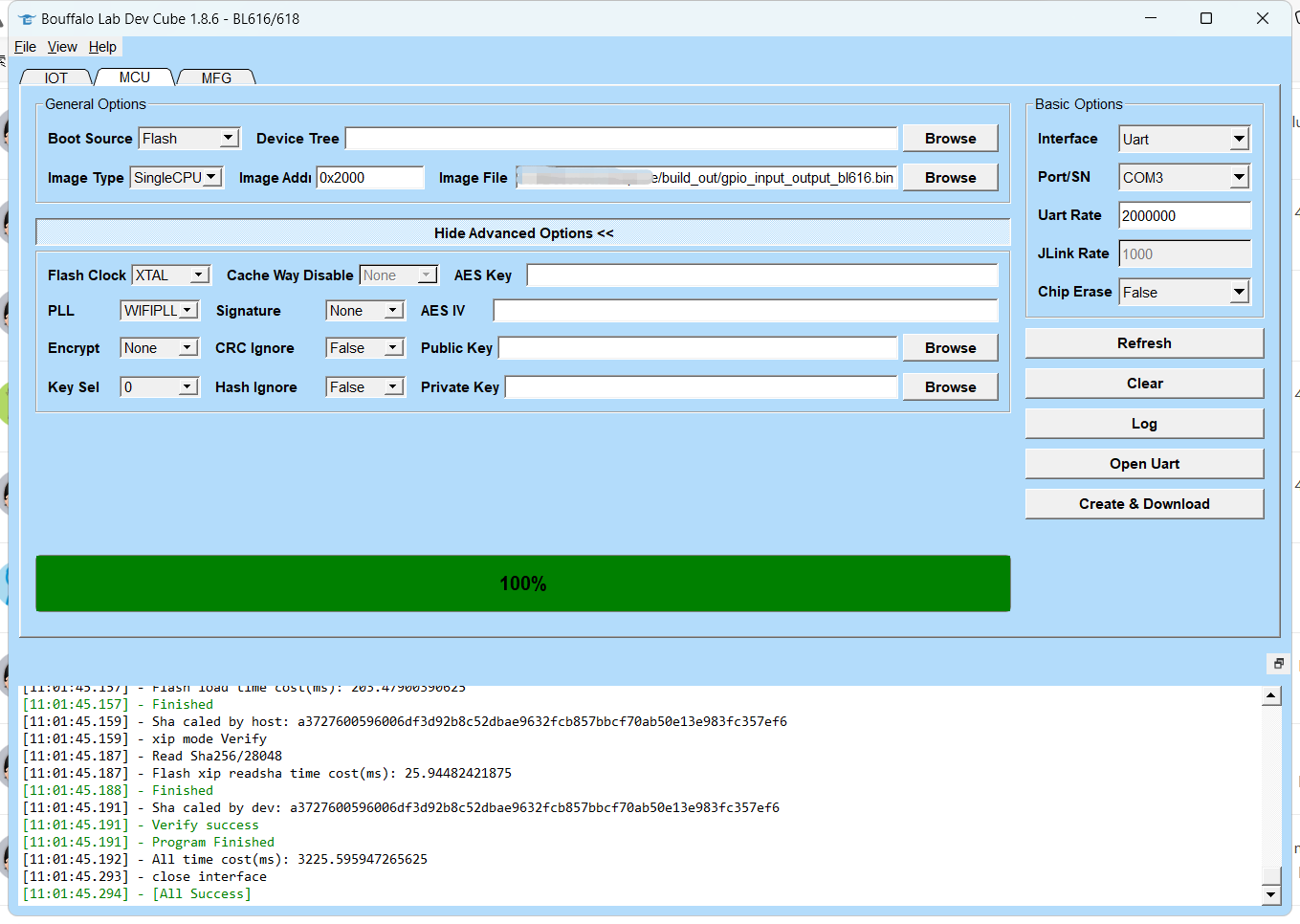Screen dimensions: 1300x924
Task: Open the Chip Erase dropdown
Action: pos(1185,293)
